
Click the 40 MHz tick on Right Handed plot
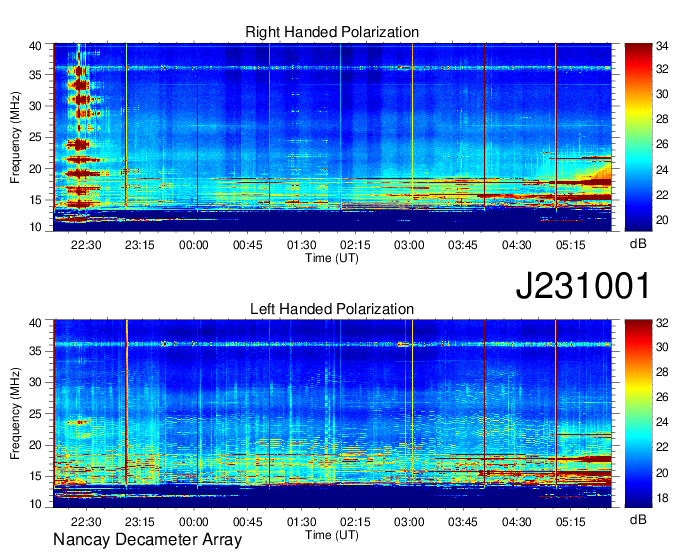[x=35, y=46]
